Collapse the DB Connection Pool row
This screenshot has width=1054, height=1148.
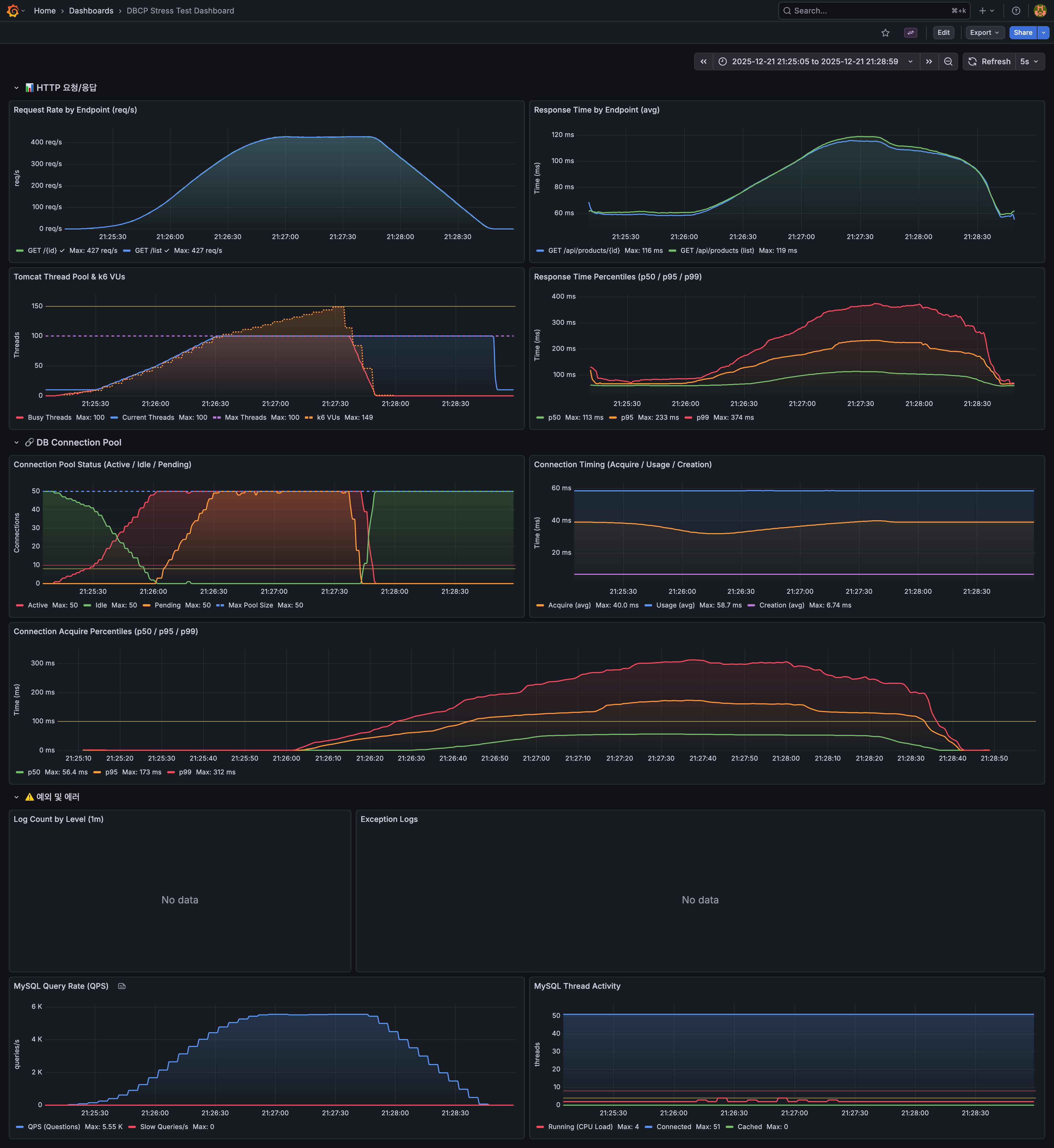pyautogui.click(x=16, y=443)
